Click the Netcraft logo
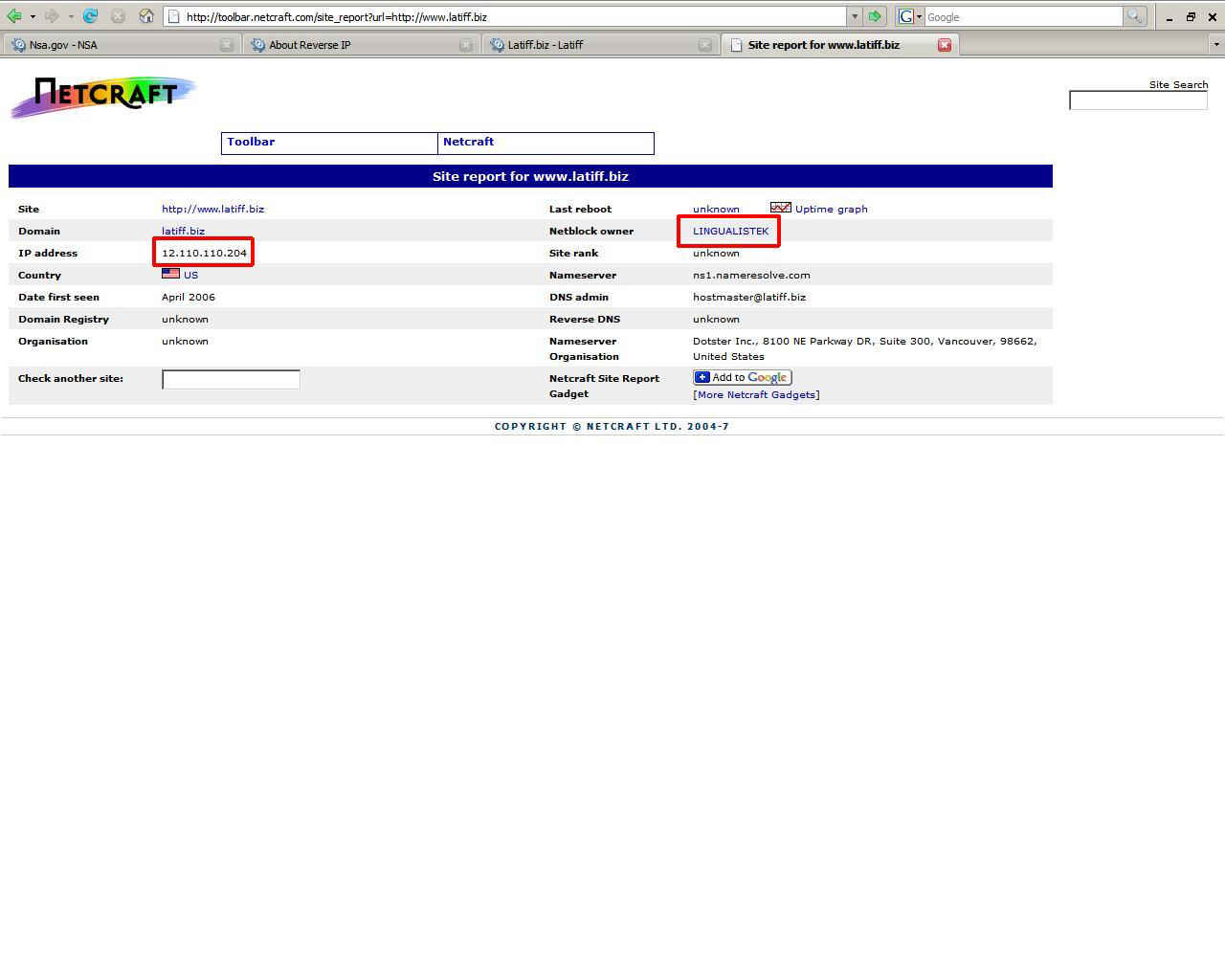The width and height of the screenshot is (1225, 980). click(x=103, y=97)
